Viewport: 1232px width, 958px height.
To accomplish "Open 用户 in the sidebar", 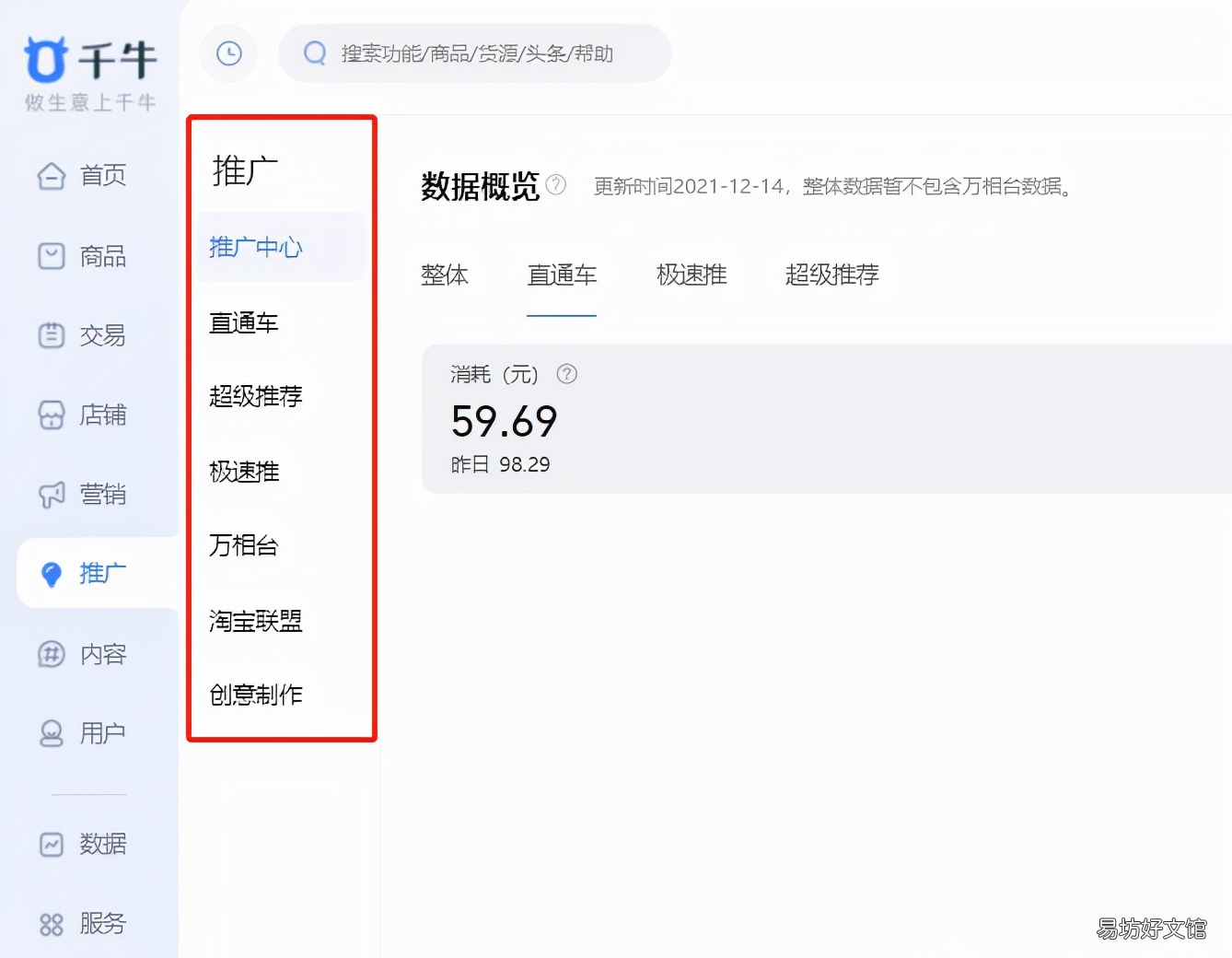I will click(102, 733).
